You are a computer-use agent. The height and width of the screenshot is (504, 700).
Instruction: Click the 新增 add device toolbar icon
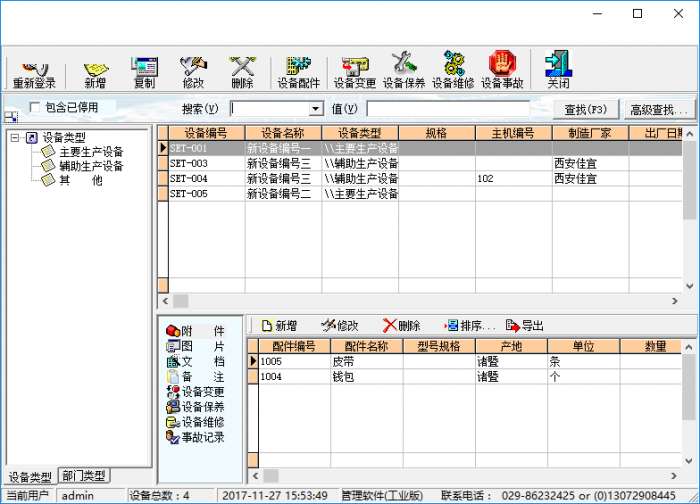[95, 70]
